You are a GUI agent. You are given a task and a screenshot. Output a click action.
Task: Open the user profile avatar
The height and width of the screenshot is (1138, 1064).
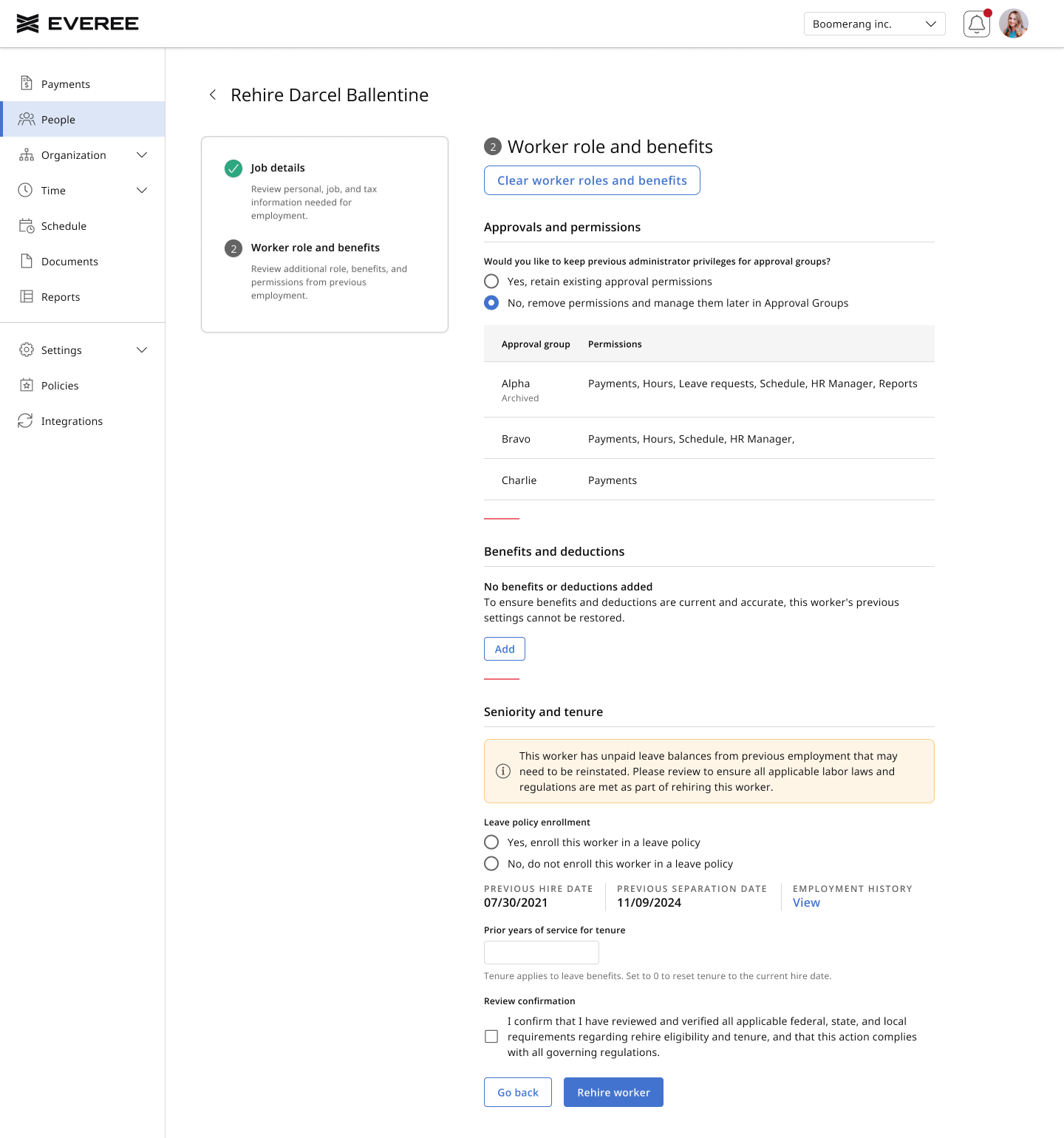[1014, 24]
